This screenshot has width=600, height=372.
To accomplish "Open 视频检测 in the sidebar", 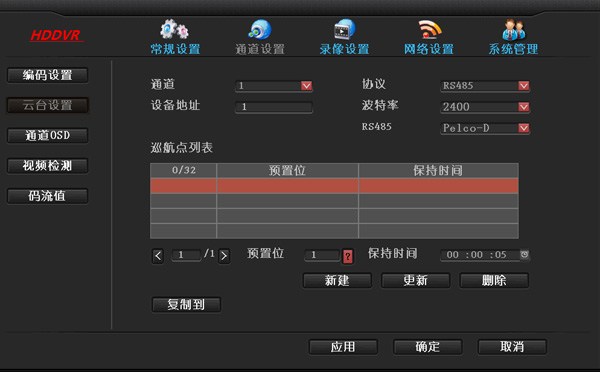I will 47,165.
